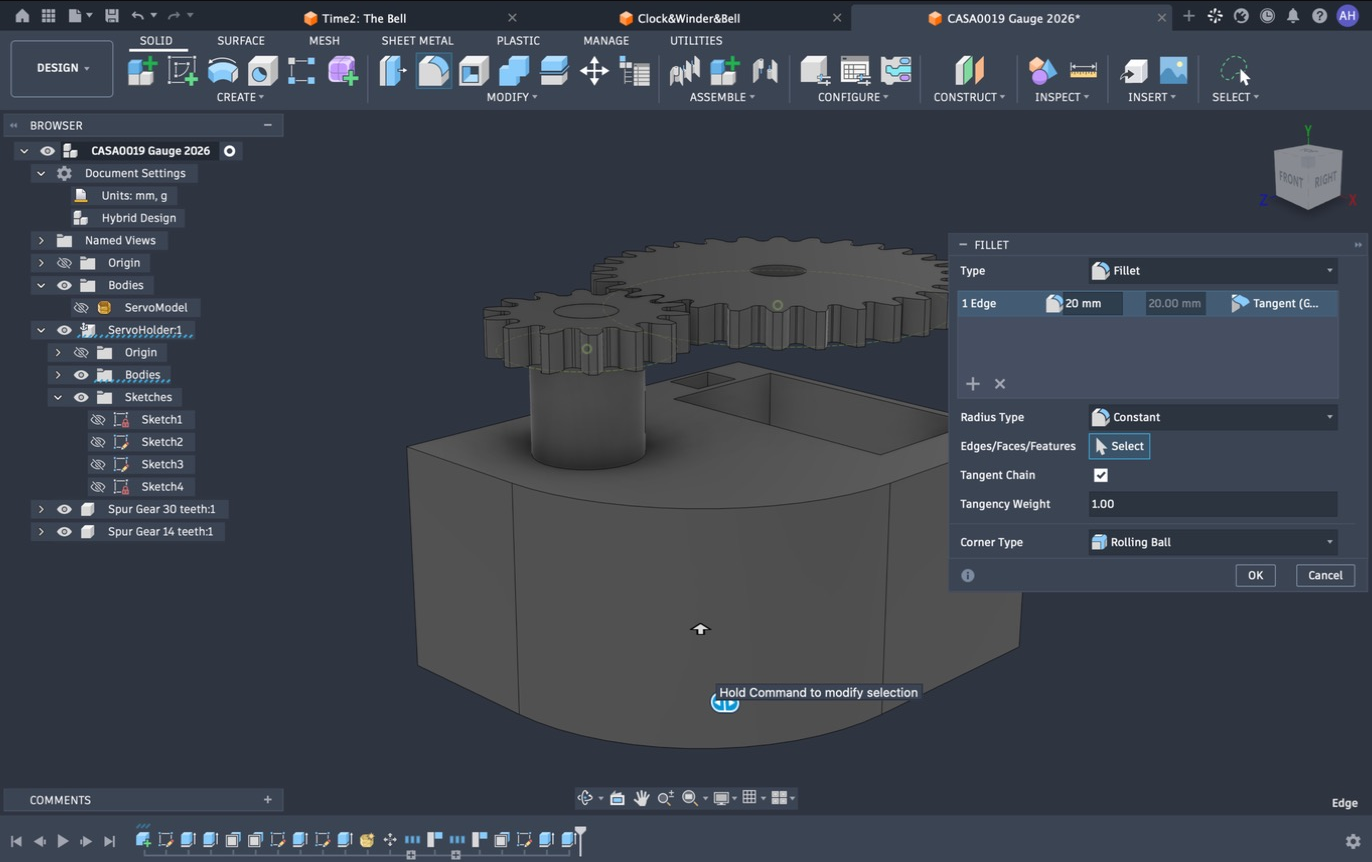Switch to the SHEET METAL ribbon tab

417,40
